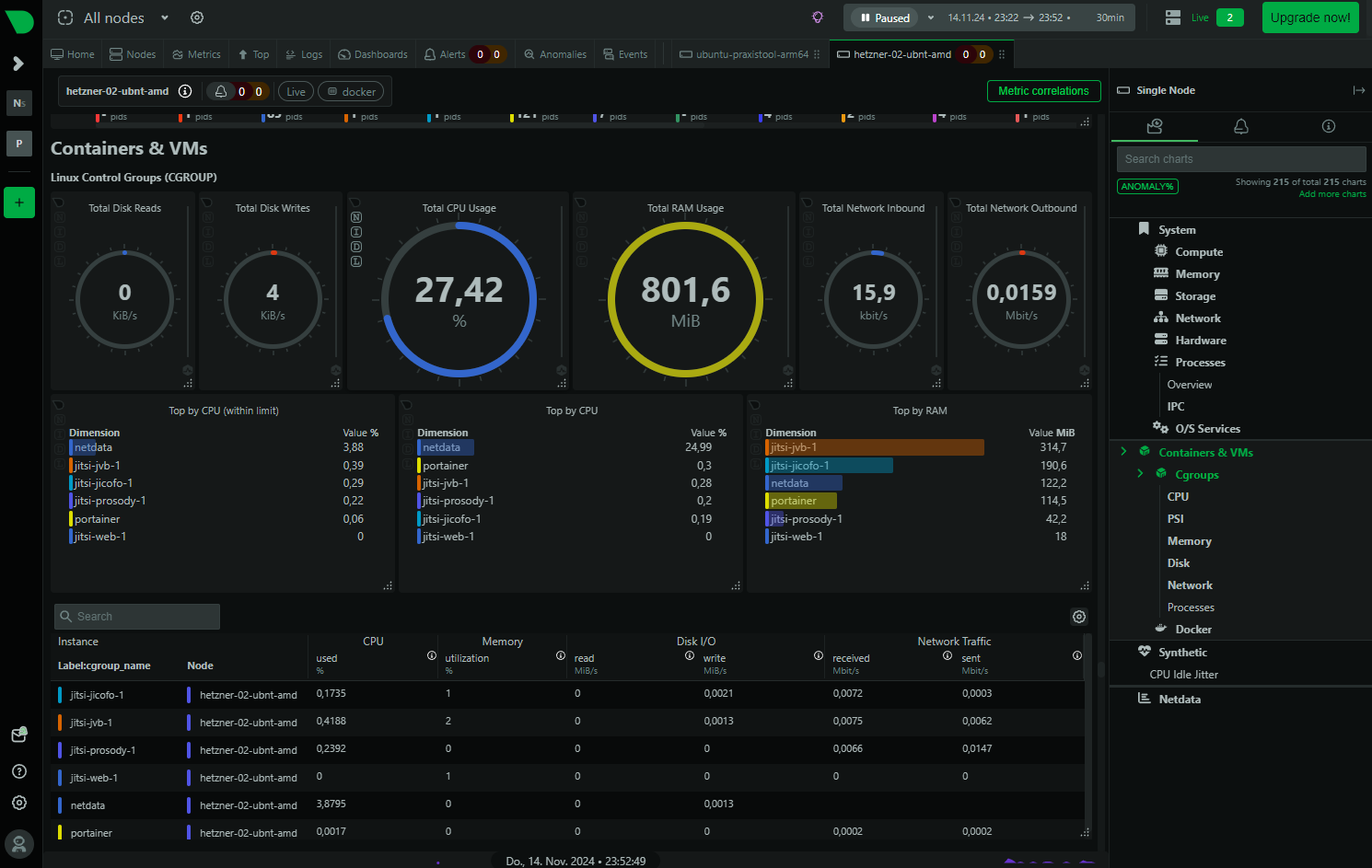Toggle the Live status pill on node
The height and width of the screenshot is (868, 1372).
click(x=296, y=92)
